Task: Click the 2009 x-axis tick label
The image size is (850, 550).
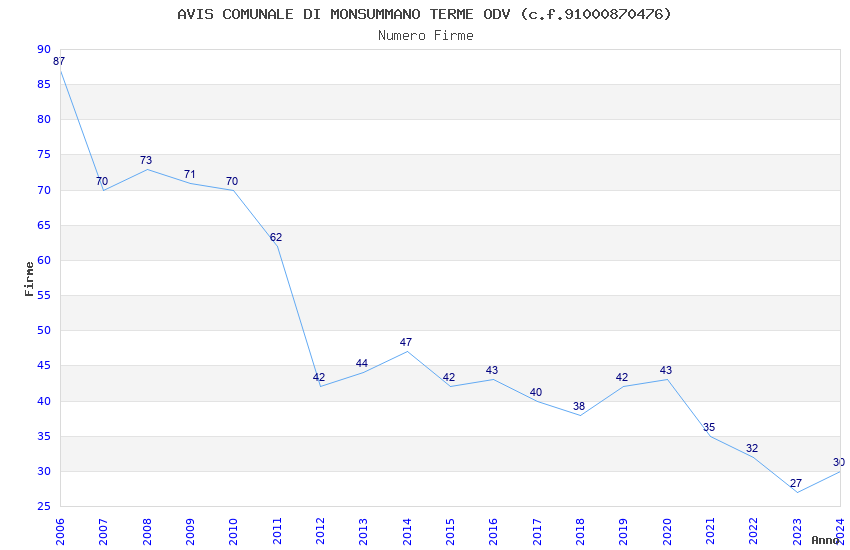Action: pos(190,532)
